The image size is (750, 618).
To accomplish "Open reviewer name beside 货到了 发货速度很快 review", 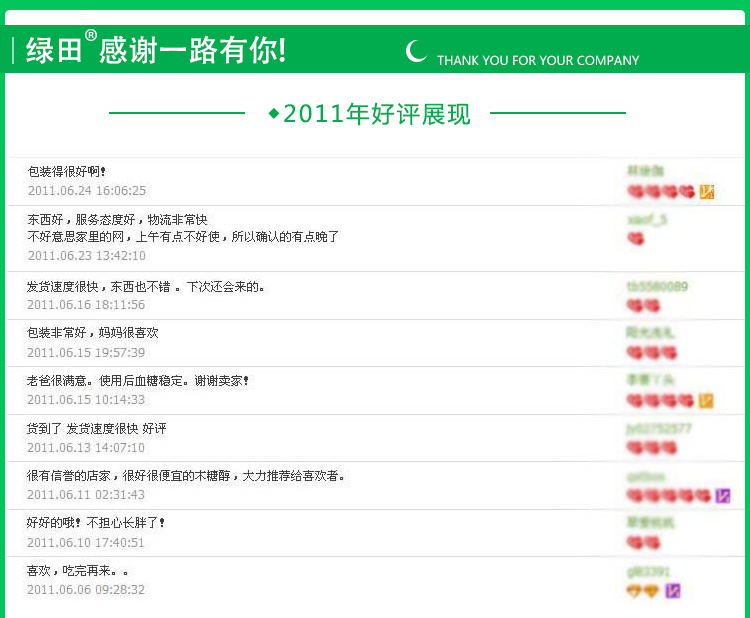I will click(x=659, y=428).
